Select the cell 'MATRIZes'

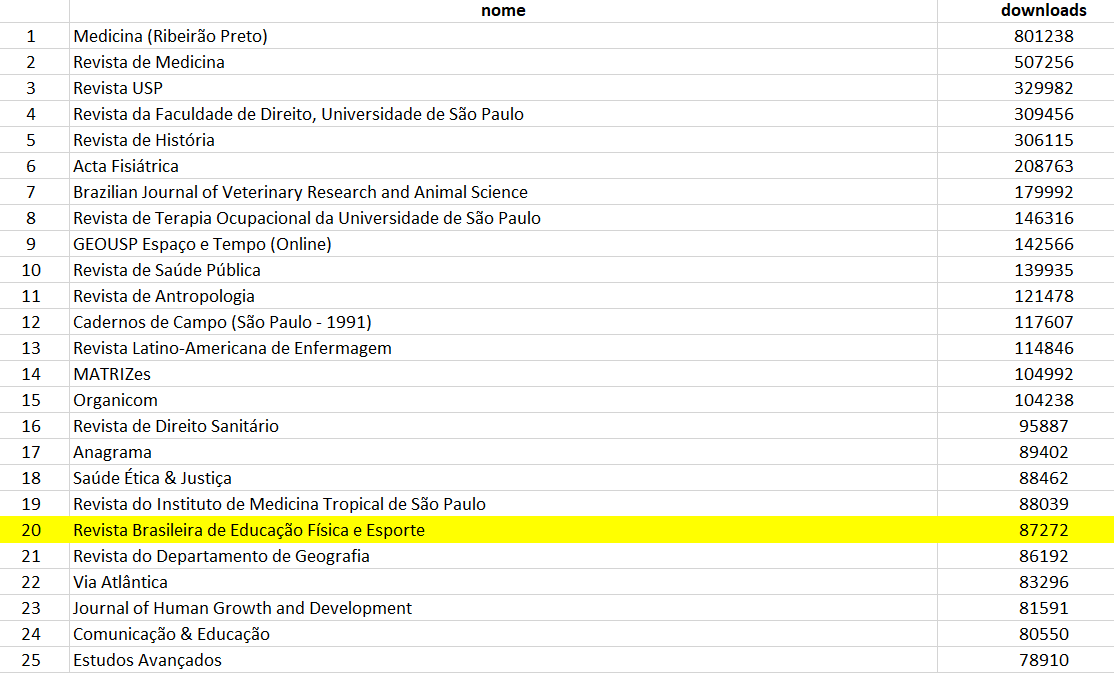pos(503,374)
